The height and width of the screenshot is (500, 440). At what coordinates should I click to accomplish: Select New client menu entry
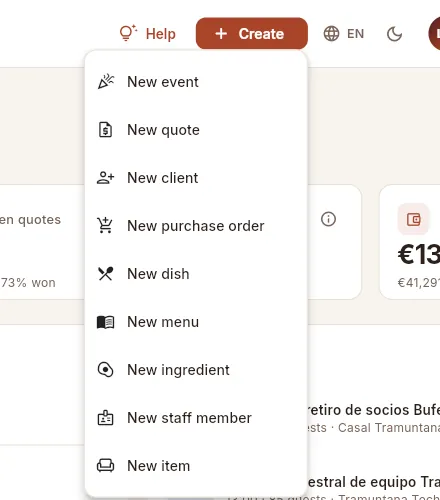[x=196, y=178]
